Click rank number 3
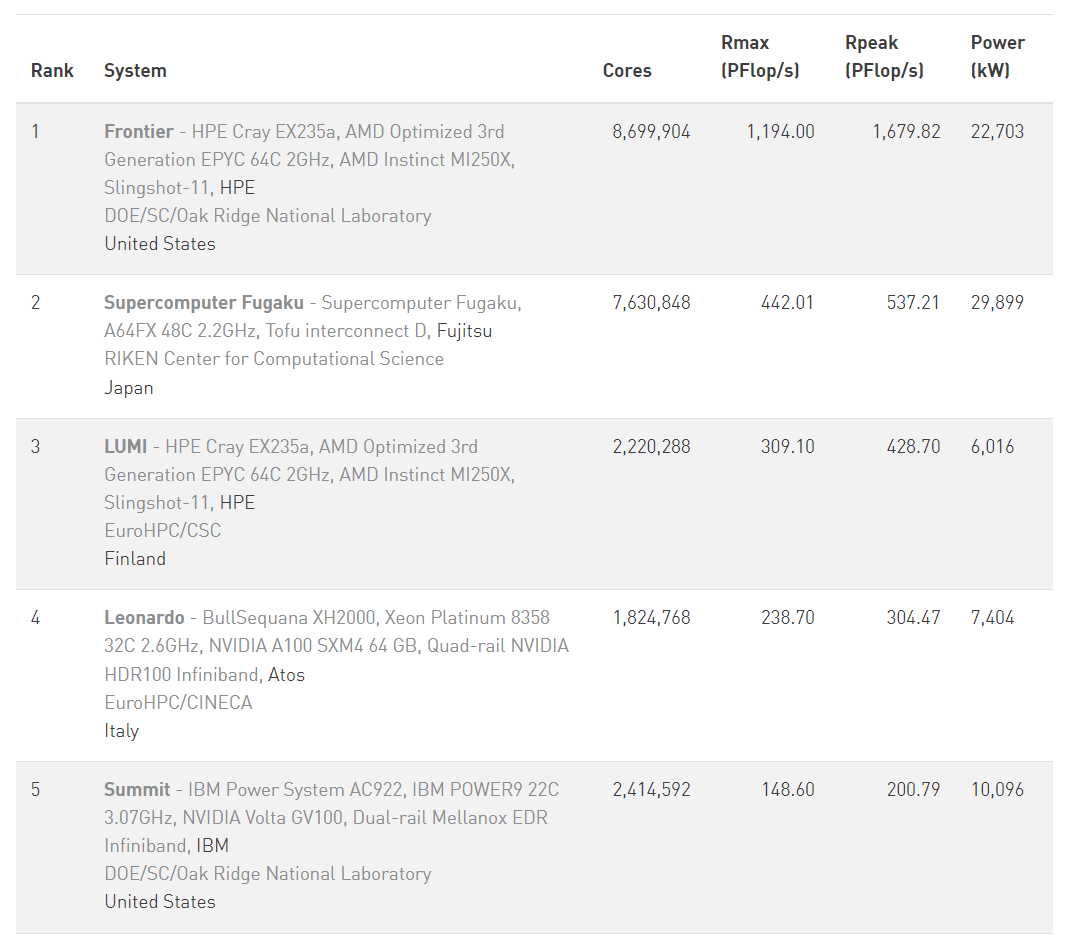Image resolution: width=1079 pixels, height=939 pixels. [x=36, y=446]
